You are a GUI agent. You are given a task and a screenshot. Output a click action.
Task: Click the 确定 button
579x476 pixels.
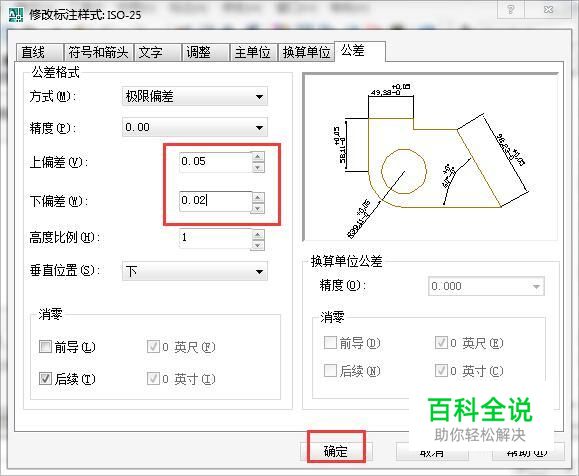pos(336,451)
